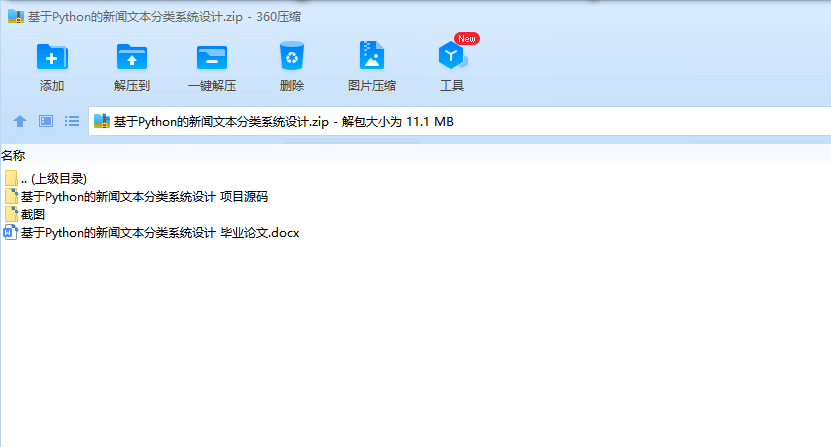Select the 毕业论文.docx file

(152, 232)
